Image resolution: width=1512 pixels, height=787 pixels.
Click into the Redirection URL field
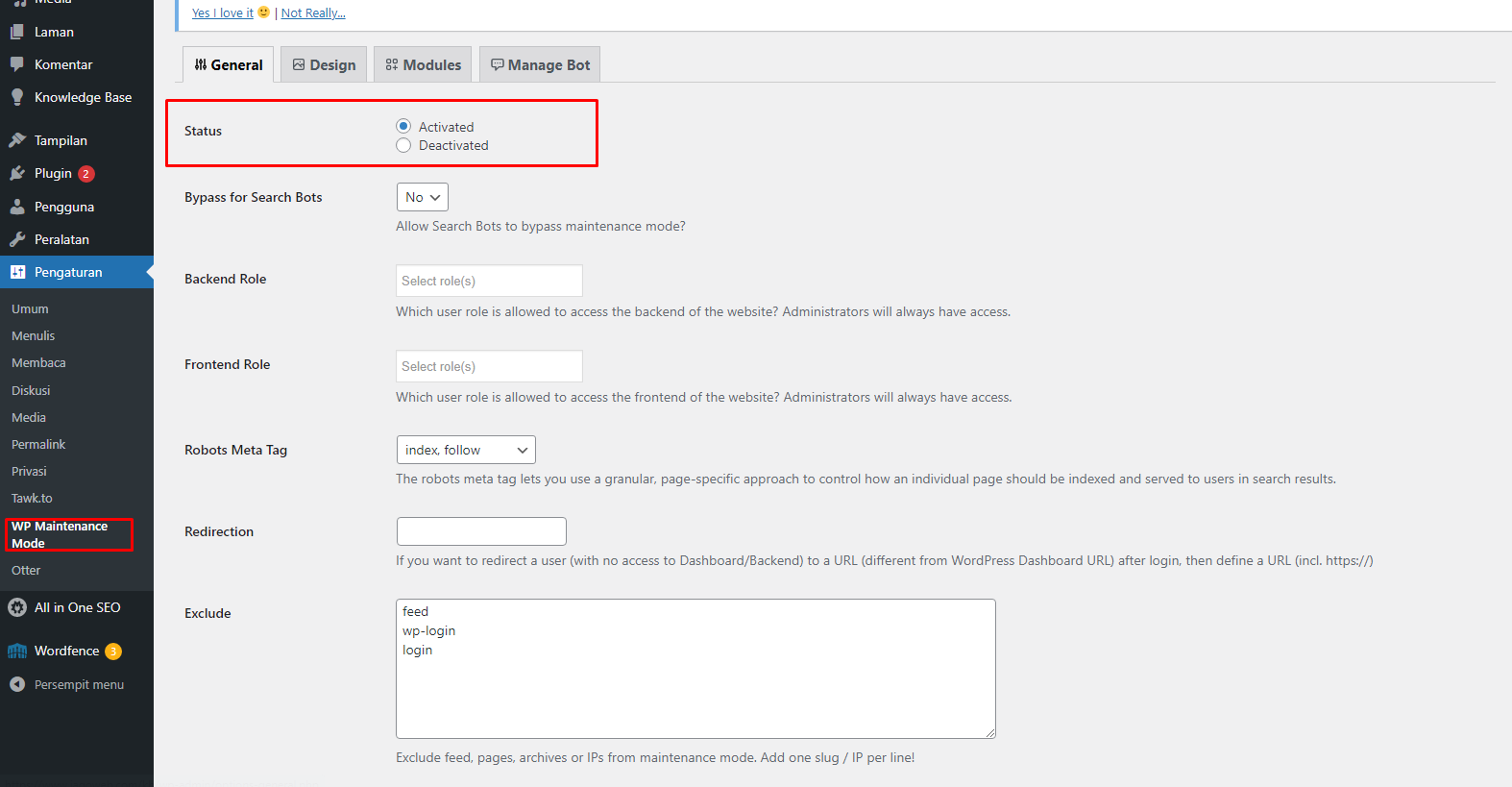[x=481, y=531]
